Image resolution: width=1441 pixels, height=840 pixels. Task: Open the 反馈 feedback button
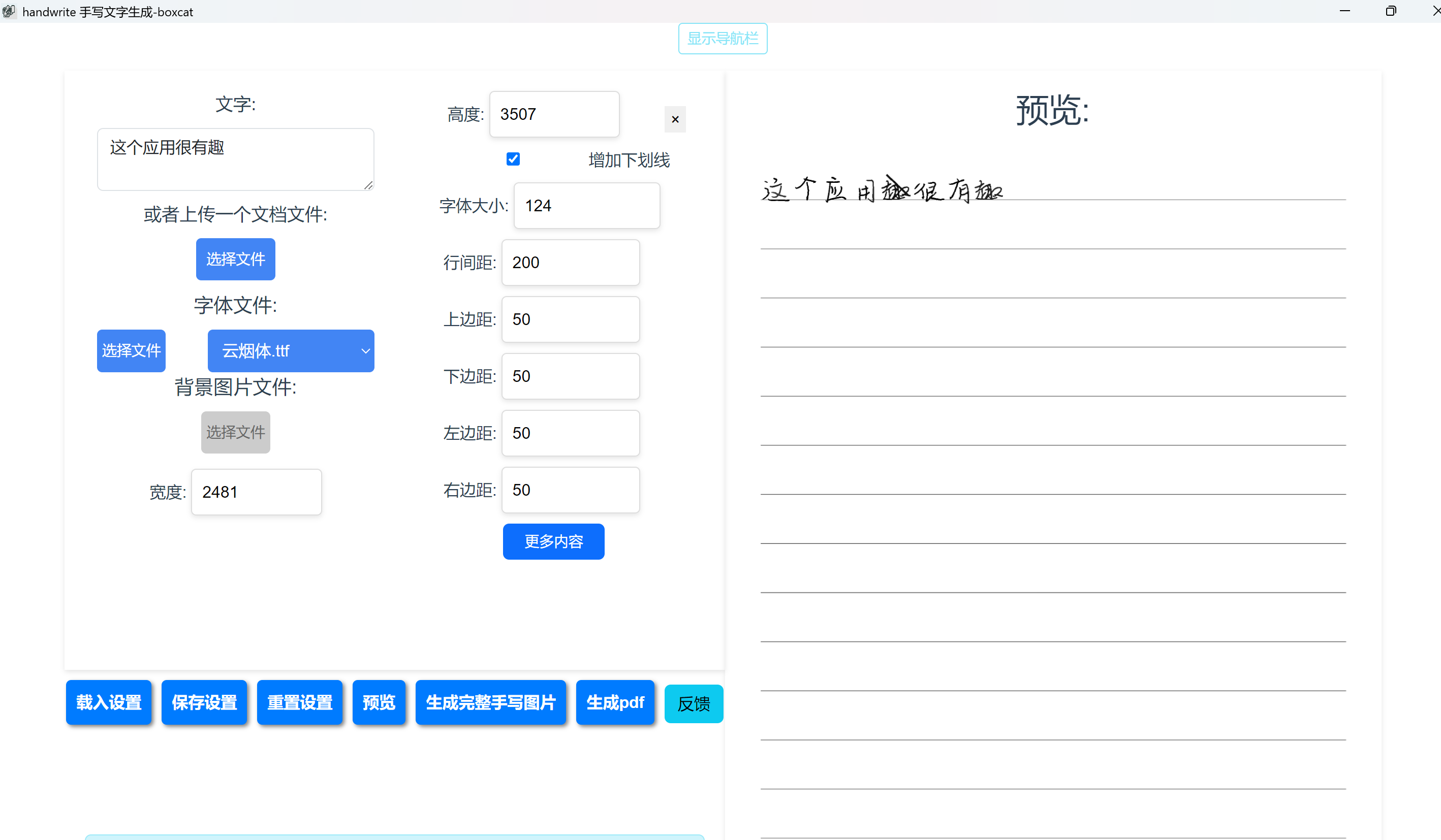pos(694,704)
